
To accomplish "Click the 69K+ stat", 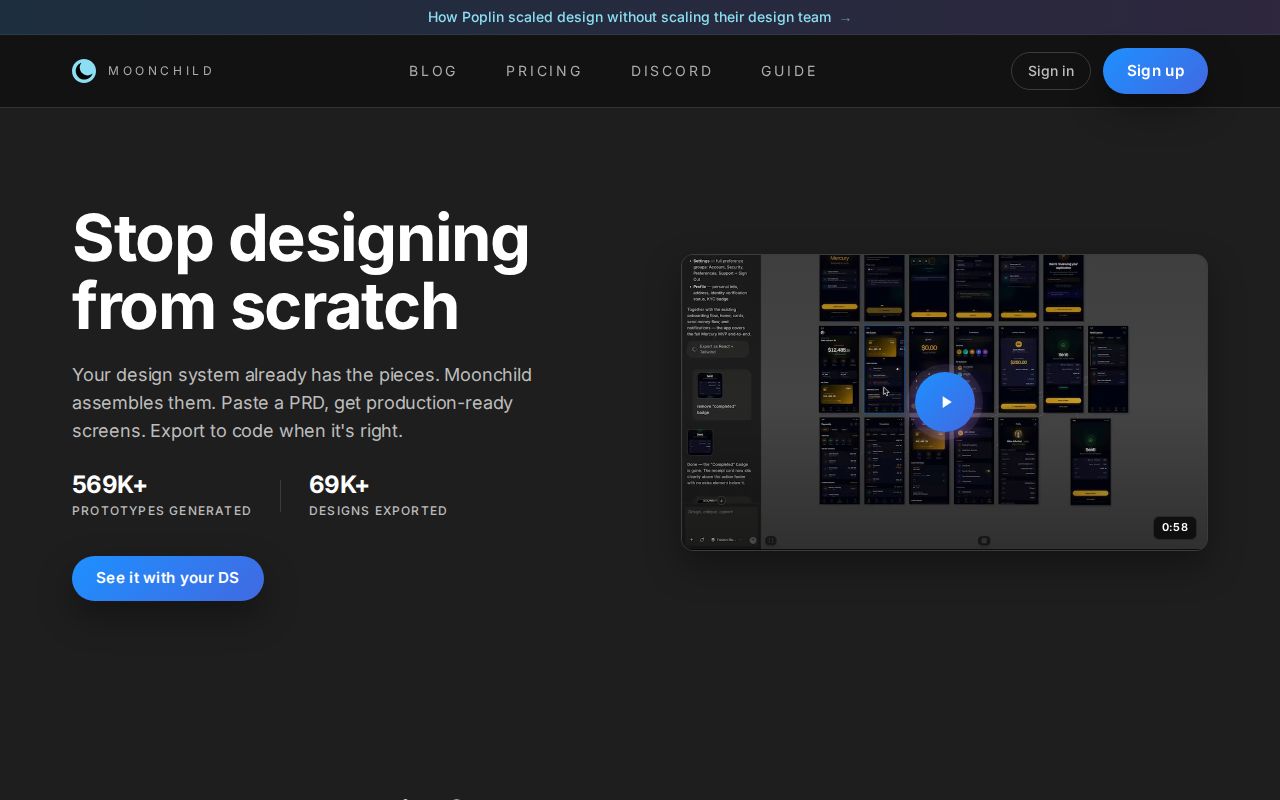I will 339,485.
